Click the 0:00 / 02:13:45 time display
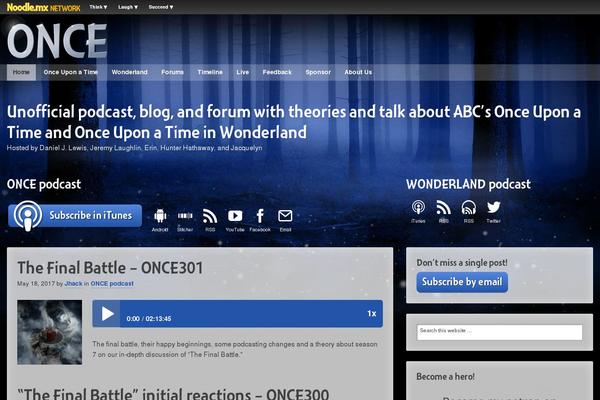 pos(149,319)
